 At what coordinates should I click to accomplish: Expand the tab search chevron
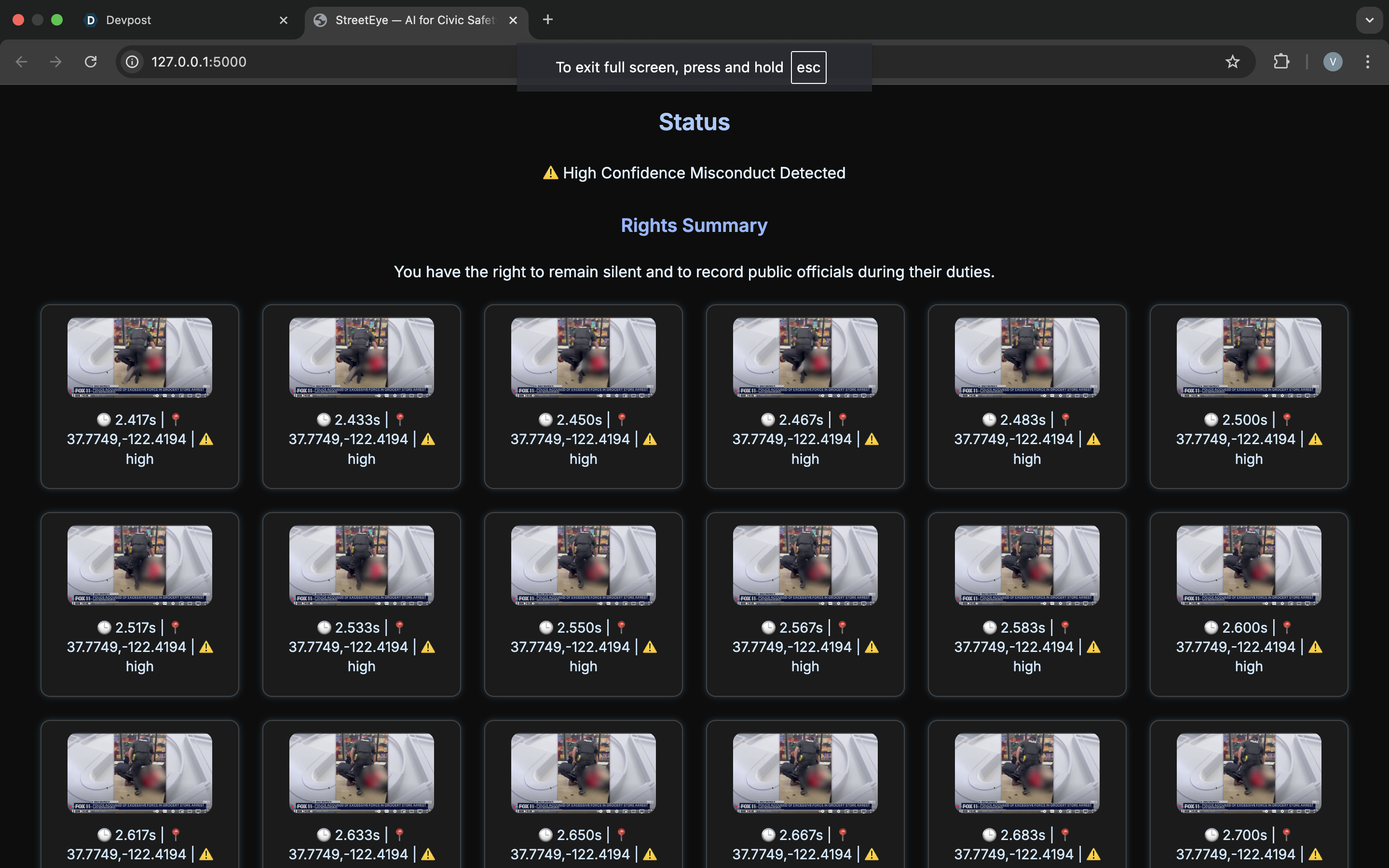pos(1370,20)
